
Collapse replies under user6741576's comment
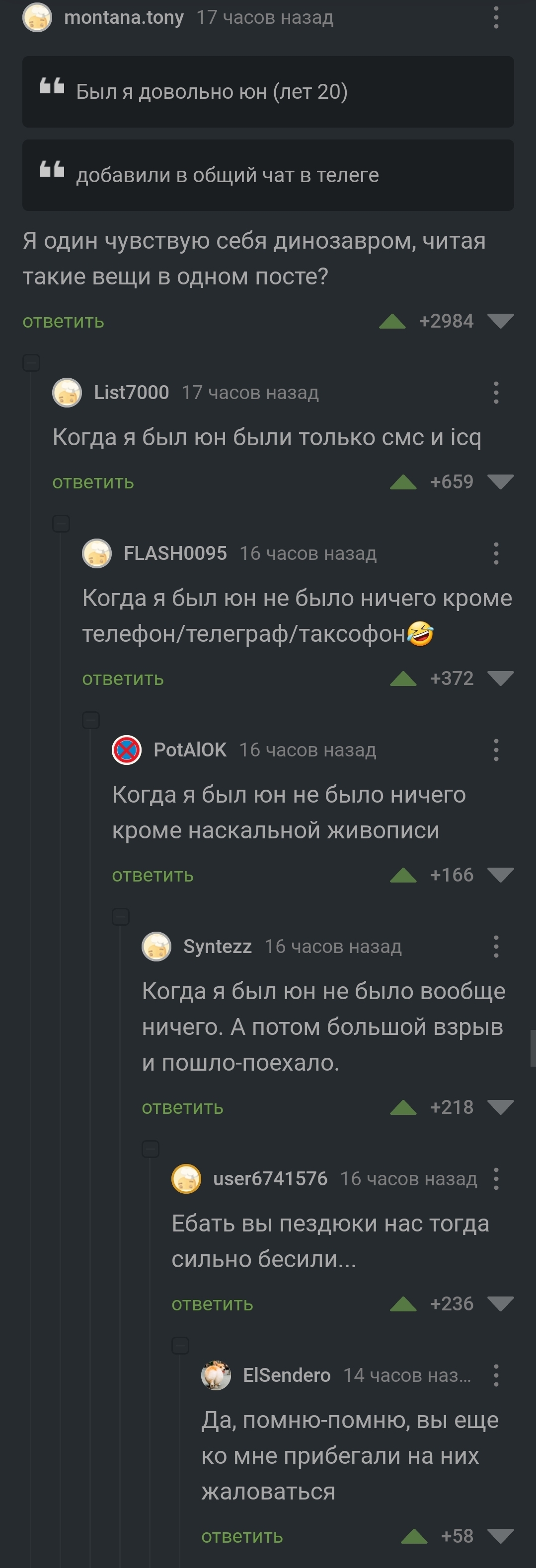(180, 1345)
